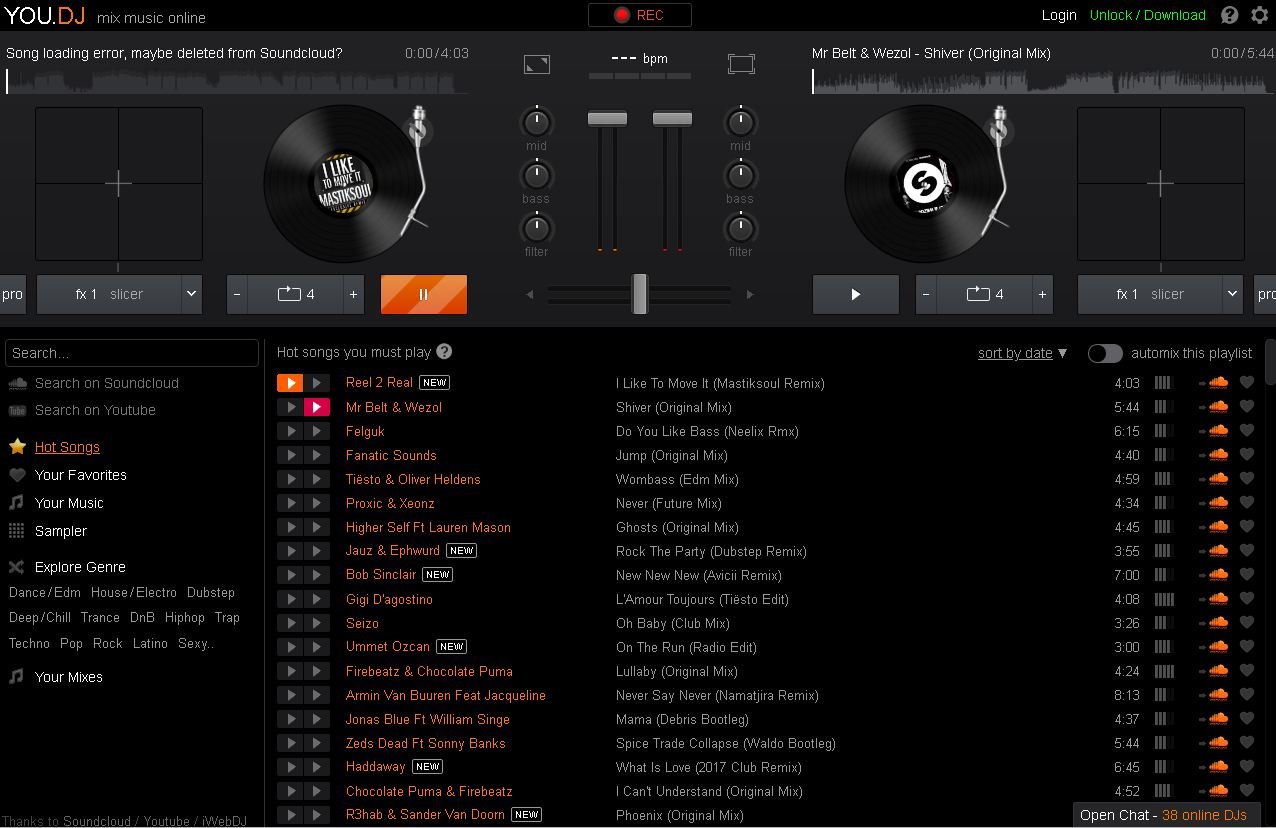Pause the left deck

tap(424, 294)
